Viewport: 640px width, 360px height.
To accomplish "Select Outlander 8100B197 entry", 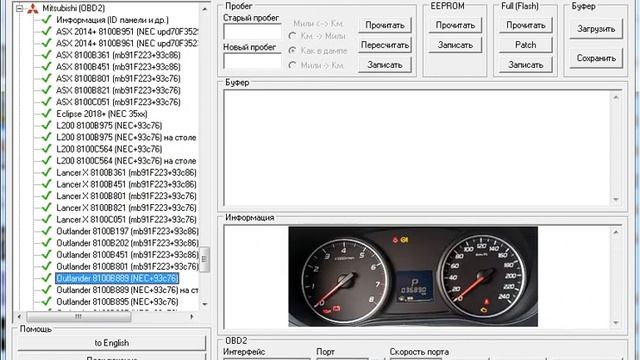I will (x=127, y=231).
